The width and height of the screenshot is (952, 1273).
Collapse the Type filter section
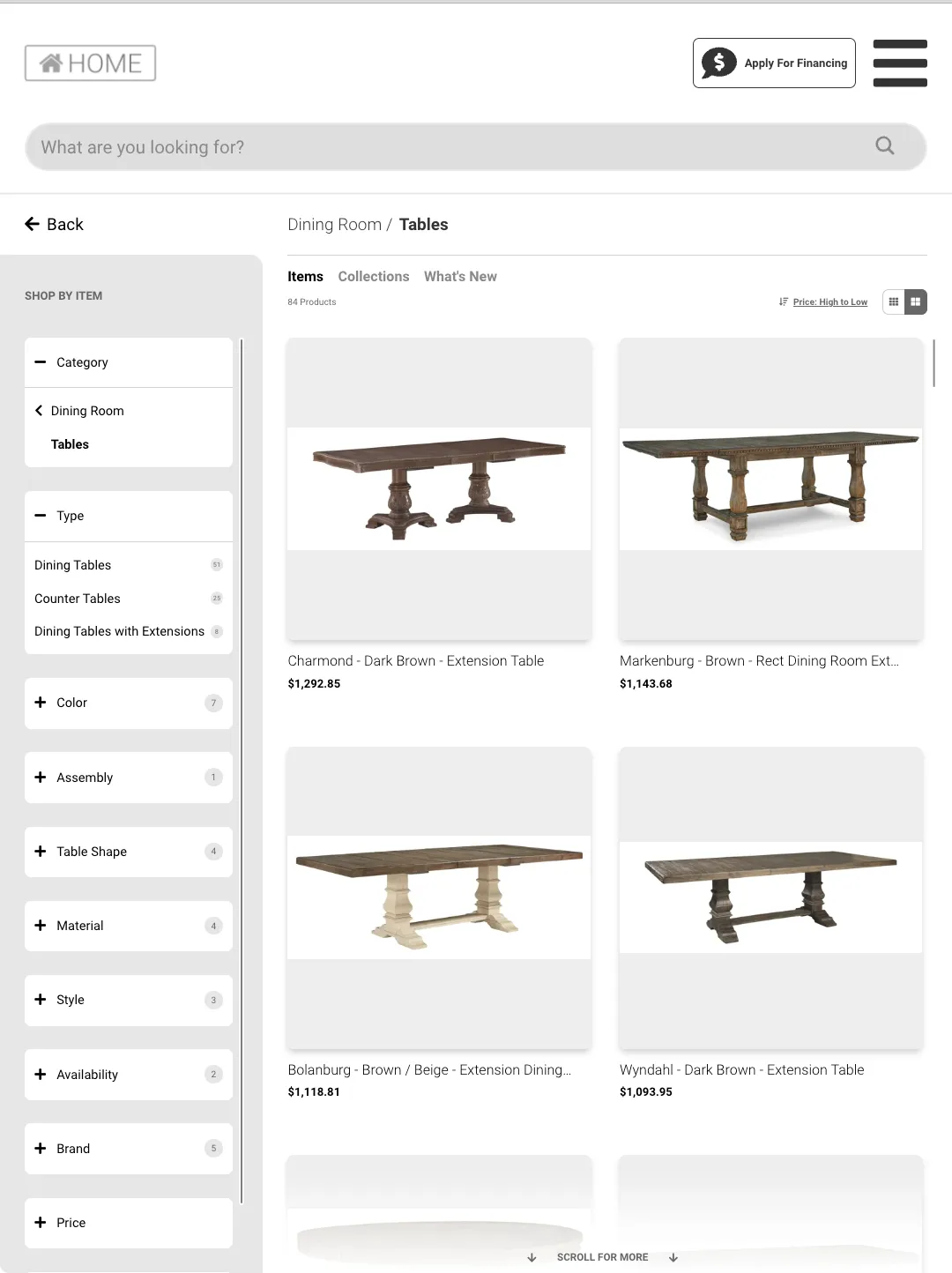click(x=129, y=516)
